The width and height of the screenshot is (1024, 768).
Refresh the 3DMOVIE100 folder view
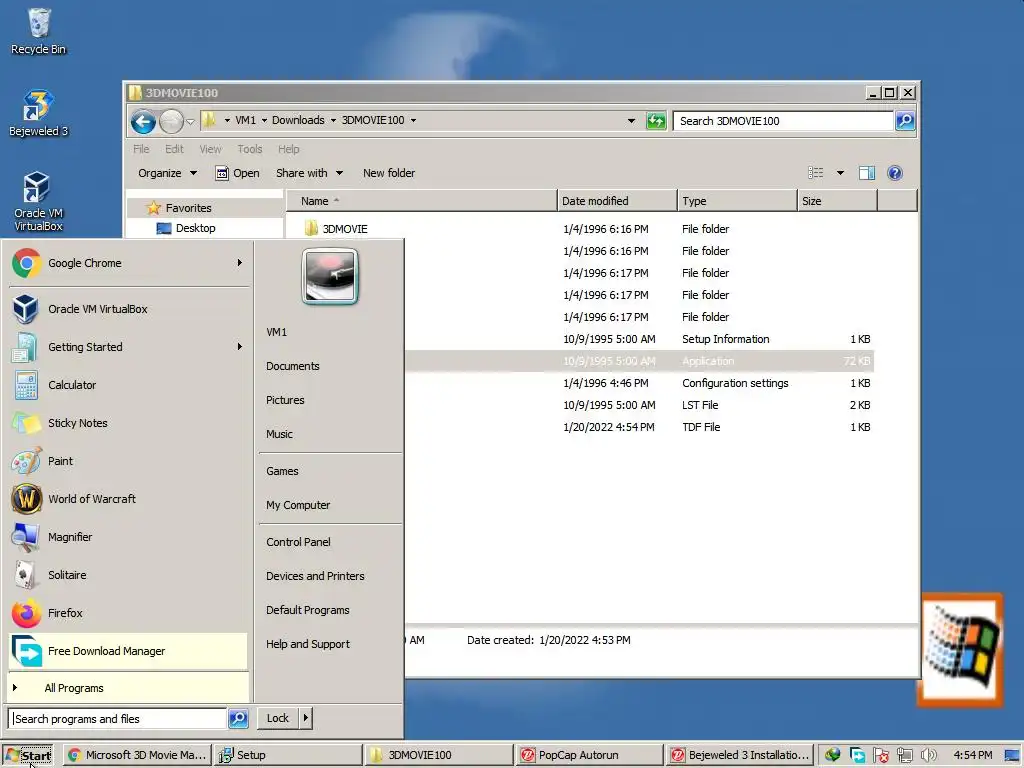point(656,121)
